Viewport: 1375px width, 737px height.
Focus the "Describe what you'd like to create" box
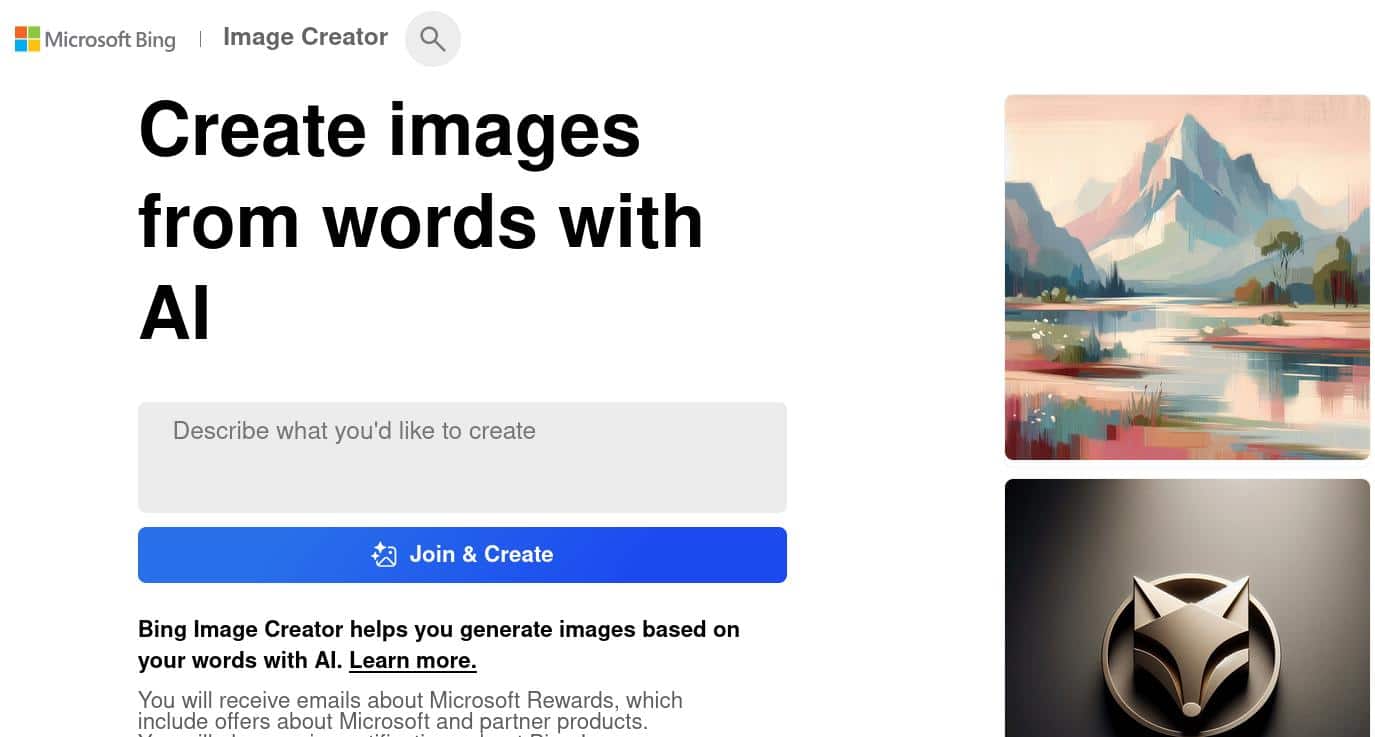coord(462,457)
